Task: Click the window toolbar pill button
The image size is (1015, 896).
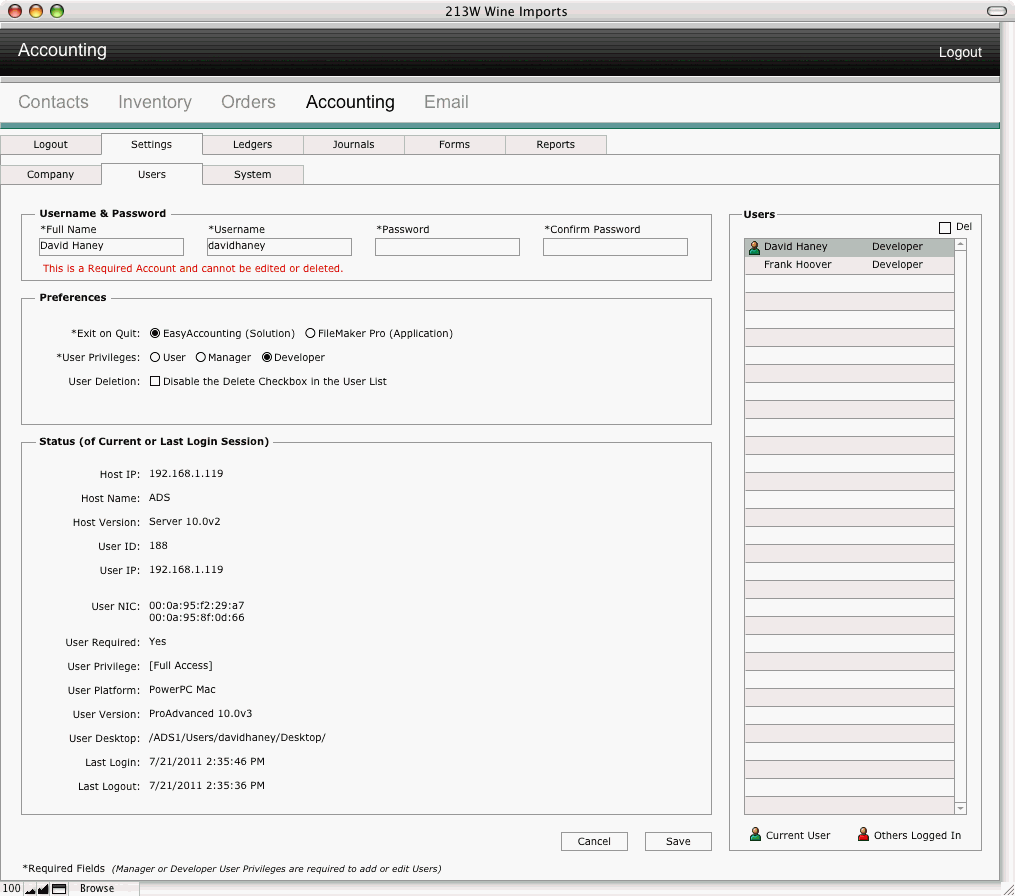Action: click(x=996, y=11)
